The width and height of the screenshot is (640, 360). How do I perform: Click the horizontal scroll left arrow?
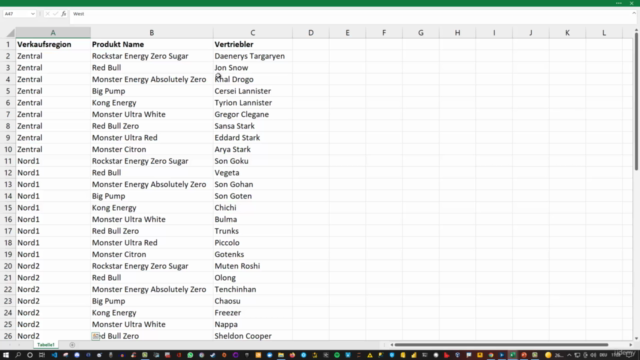[x=391, y=345]
